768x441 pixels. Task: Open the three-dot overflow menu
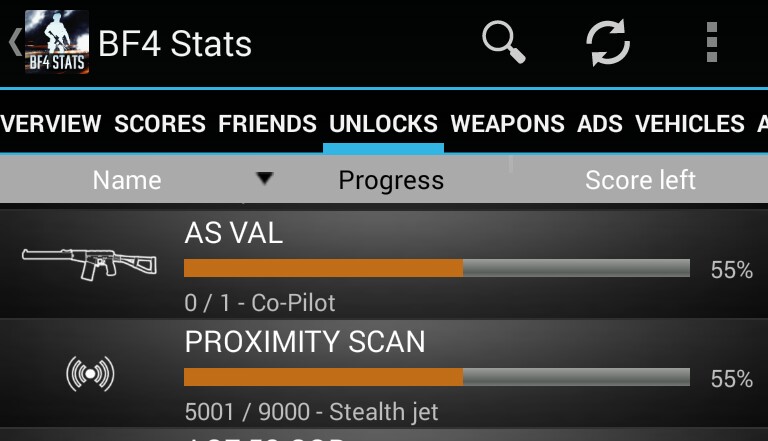pyautogui.click(x=712, y=43)
